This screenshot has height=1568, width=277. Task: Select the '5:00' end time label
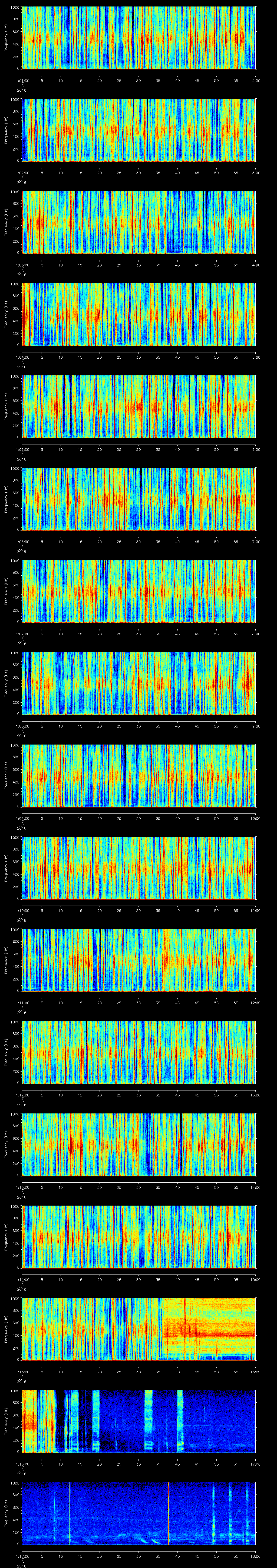(256, 357)
